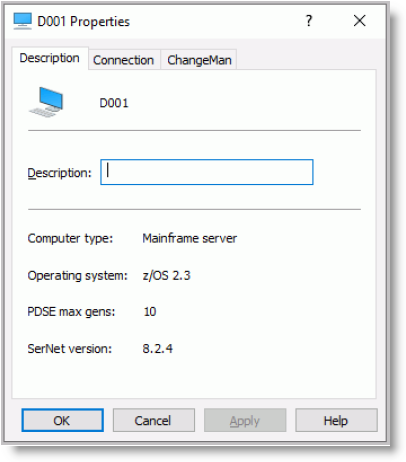Switch to the ChangeMan tab

point(199,60)
